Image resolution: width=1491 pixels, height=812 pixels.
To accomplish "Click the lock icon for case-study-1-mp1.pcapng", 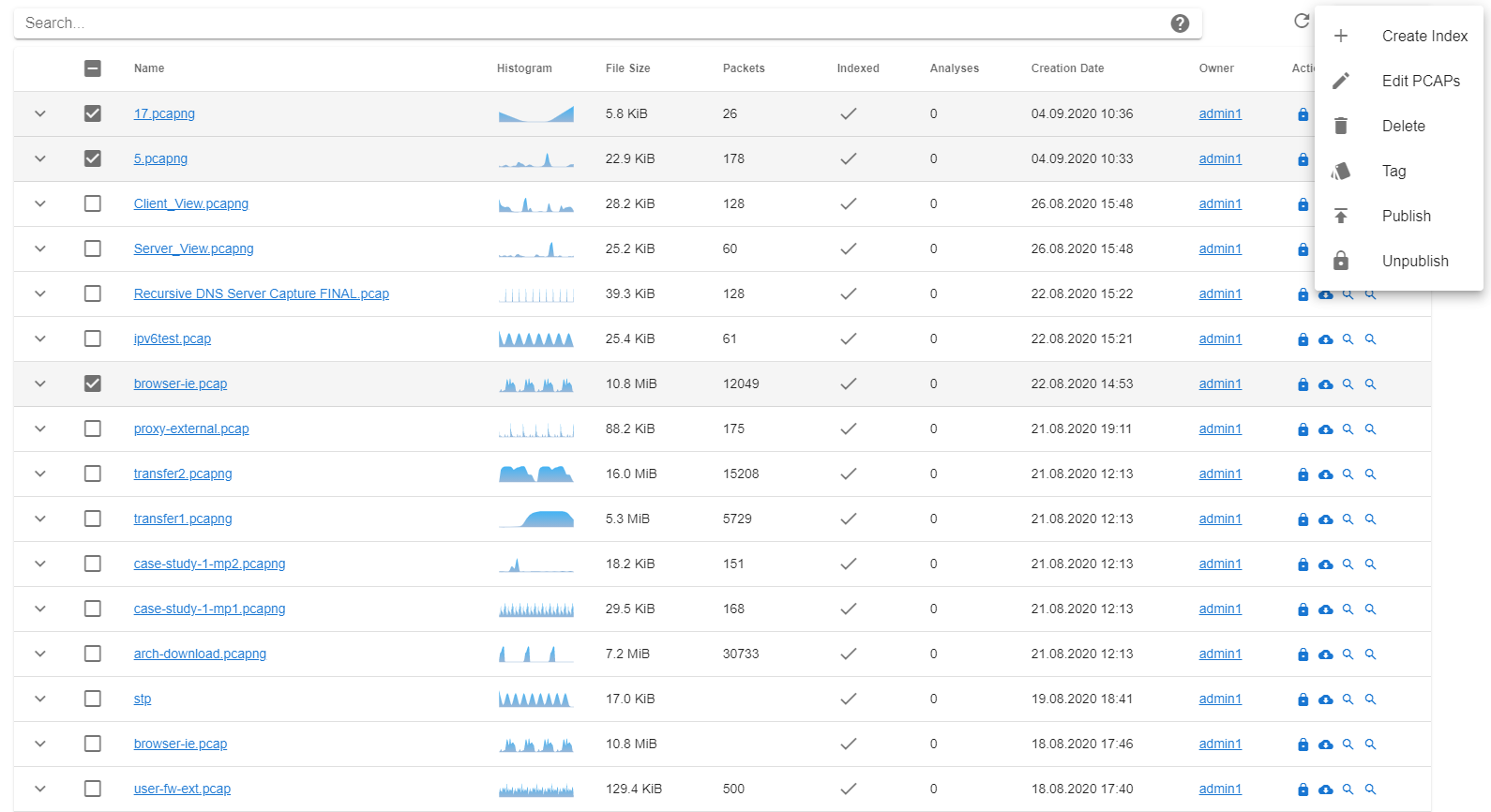I will click(x=1303, y=609).
